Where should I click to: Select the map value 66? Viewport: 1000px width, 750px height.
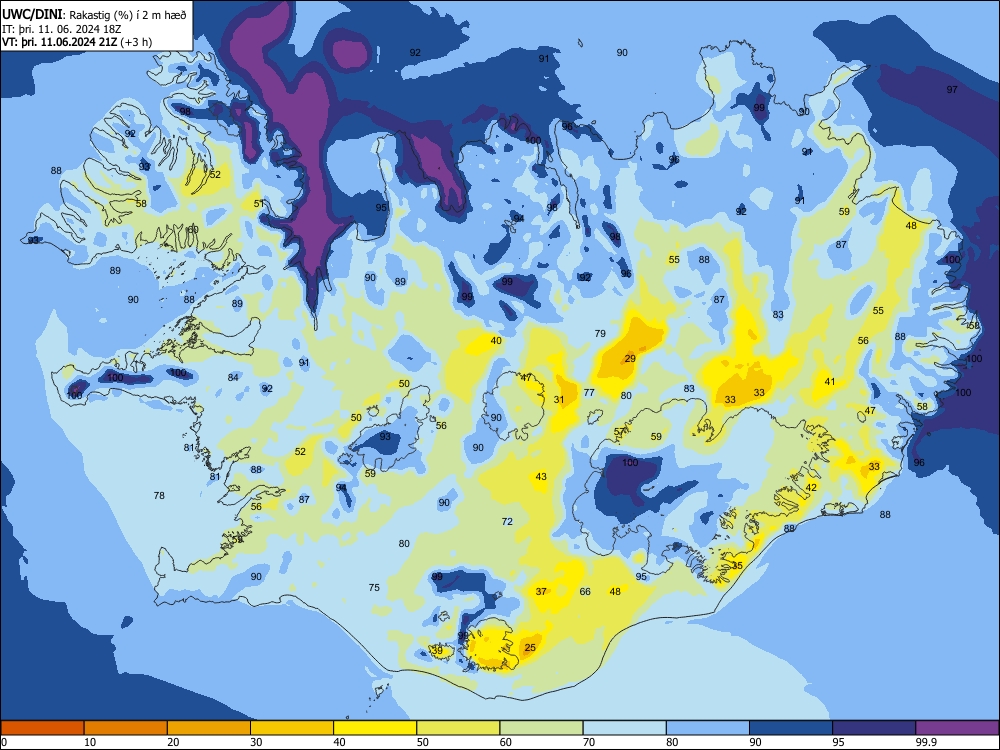(585, 591)
